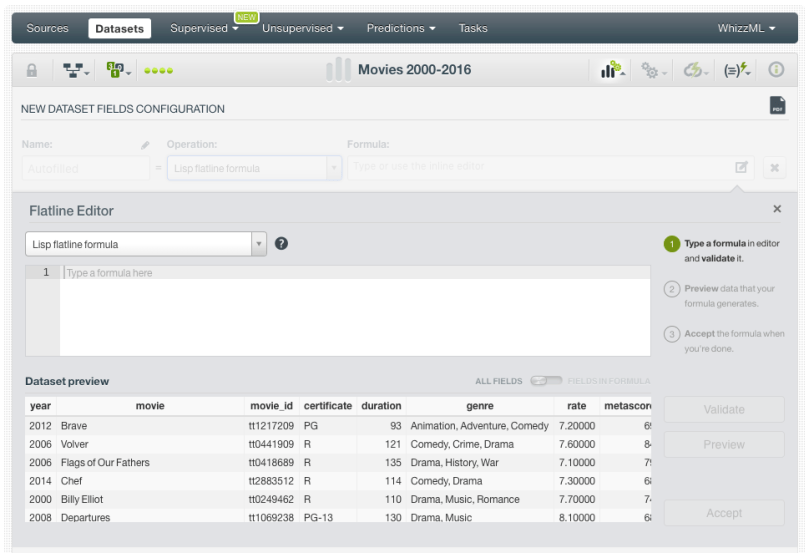Open the Tasks tab
Image resolution: width=809 pixels, height=553 pixels.
tap(473, 28)
